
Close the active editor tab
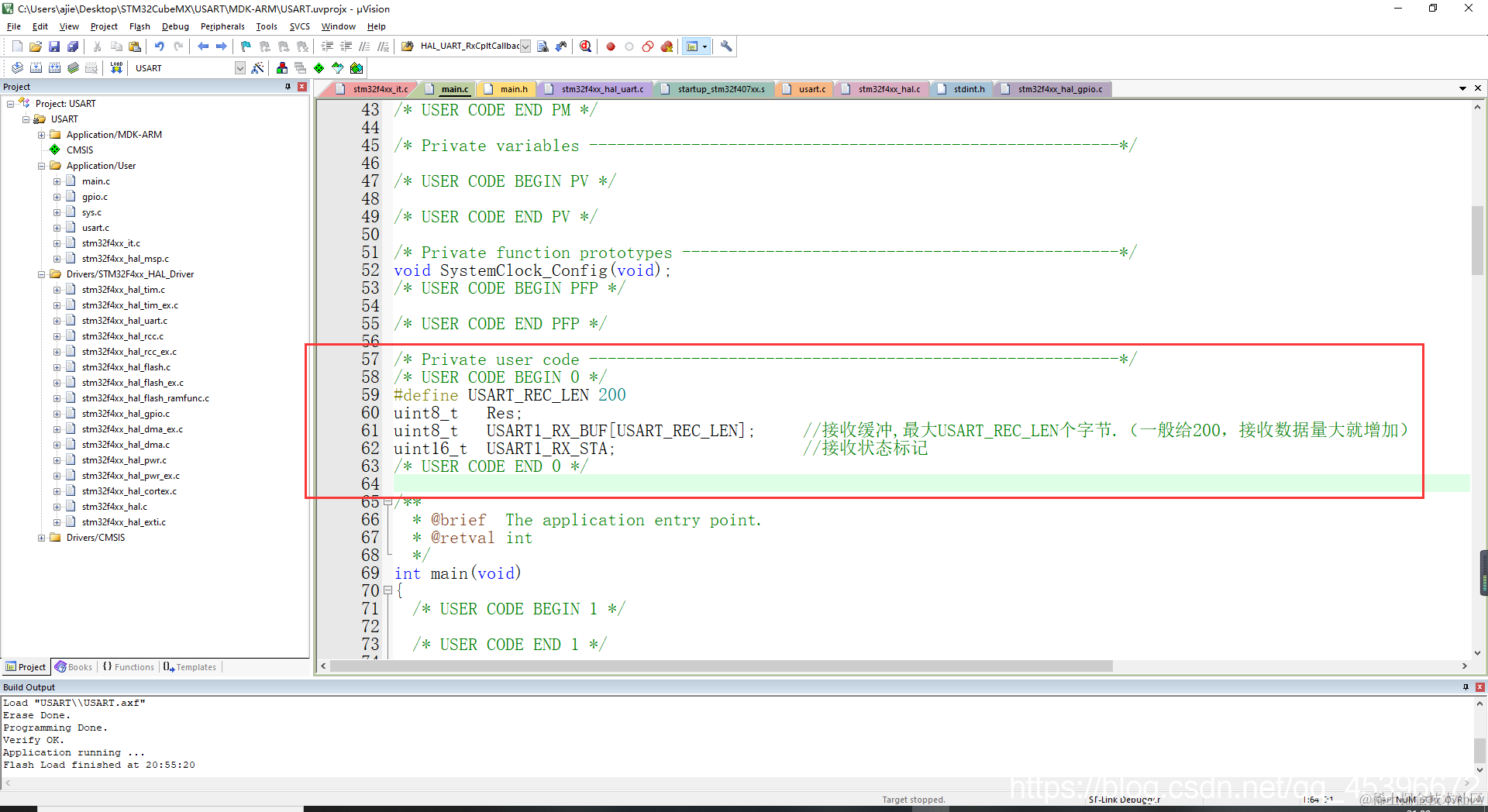coord(1478,88)
